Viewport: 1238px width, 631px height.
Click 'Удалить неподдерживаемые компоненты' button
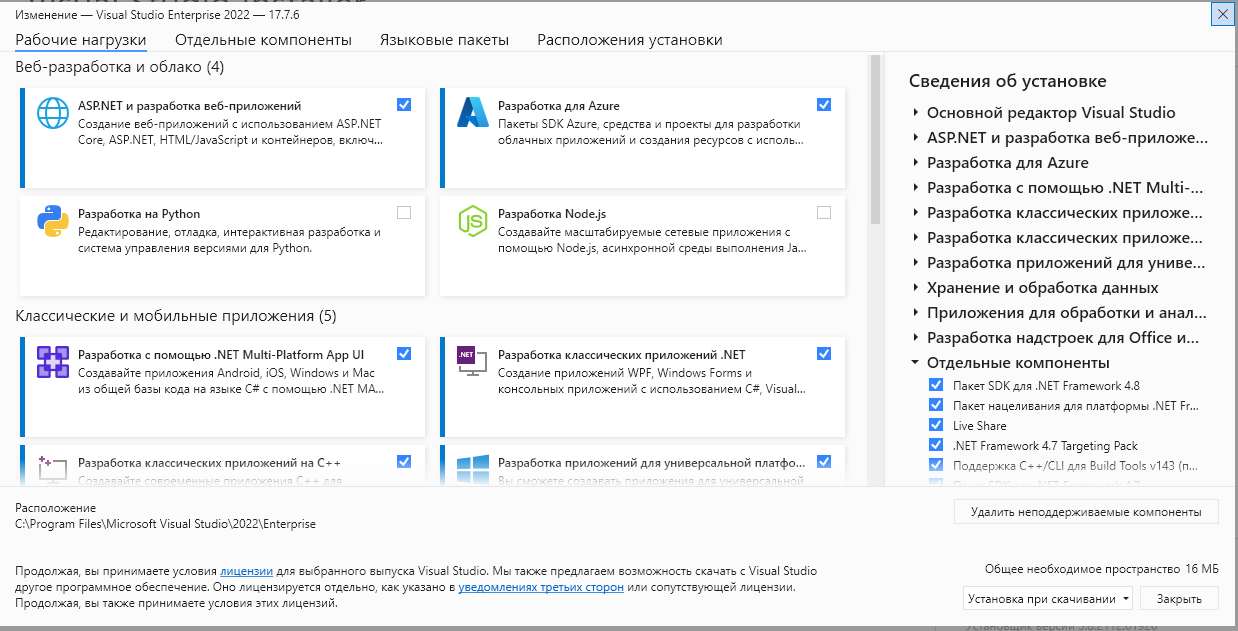point(1085,512)
